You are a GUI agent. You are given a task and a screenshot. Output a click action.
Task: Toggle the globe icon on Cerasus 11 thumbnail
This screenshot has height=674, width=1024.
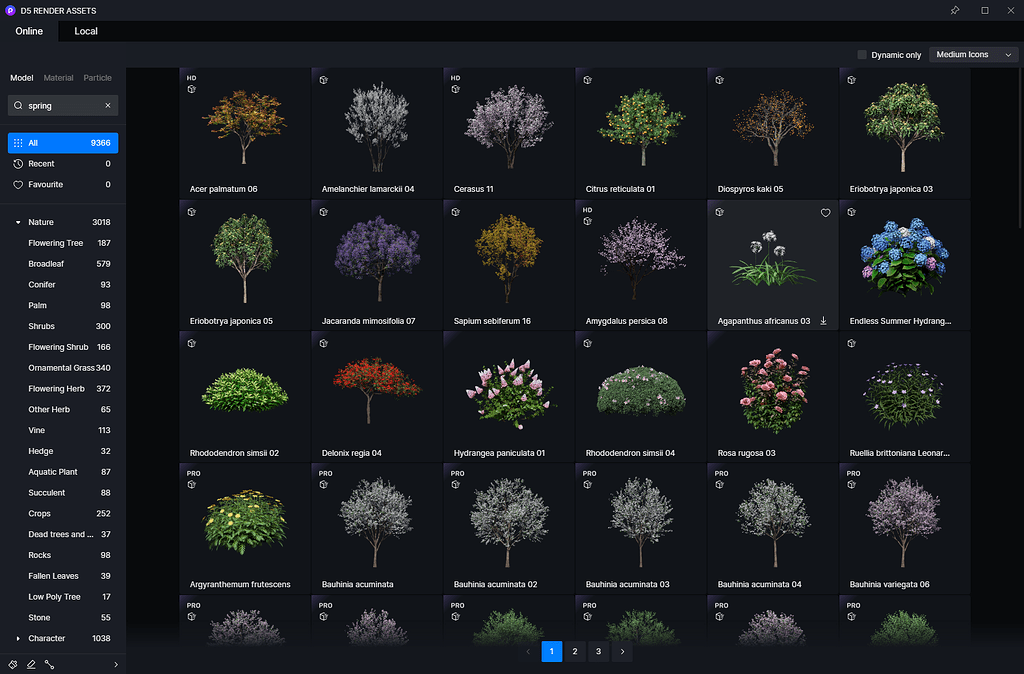coord(455,89)
